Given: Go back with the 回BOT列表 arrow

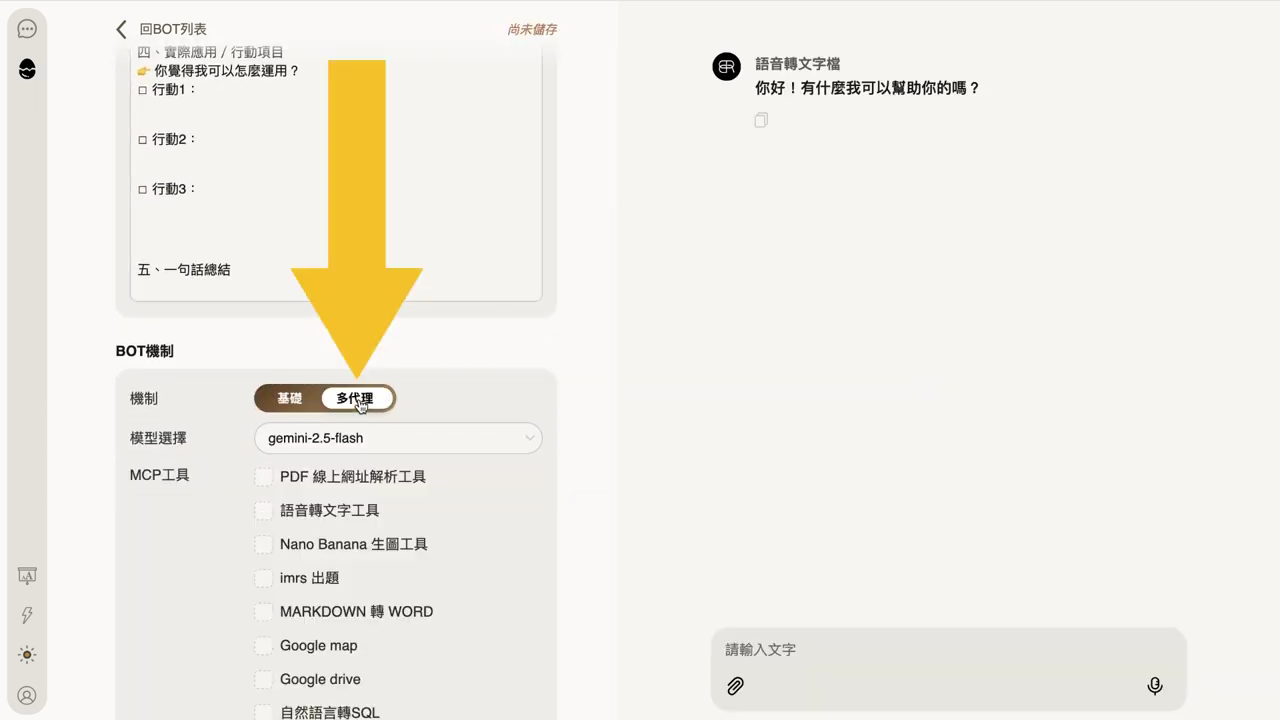Looking at the screenshot, I should click(x=121, y=29).
